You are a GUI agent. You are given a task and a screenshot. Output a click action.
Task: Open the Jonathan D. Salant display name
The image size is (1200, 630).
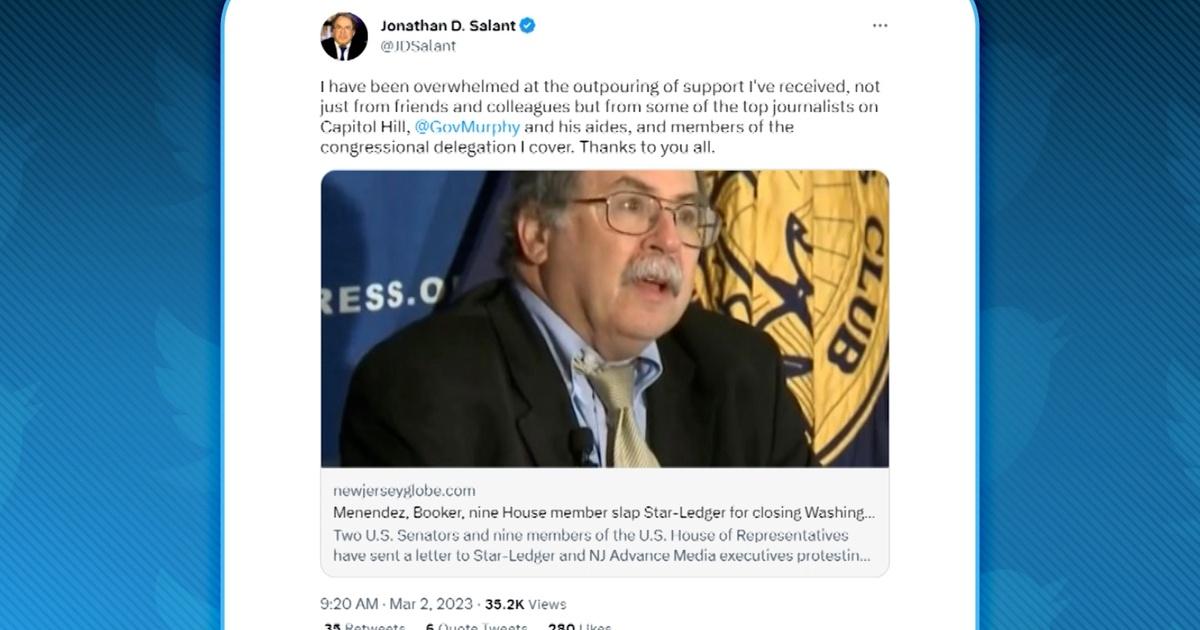(x=447, y=26)
